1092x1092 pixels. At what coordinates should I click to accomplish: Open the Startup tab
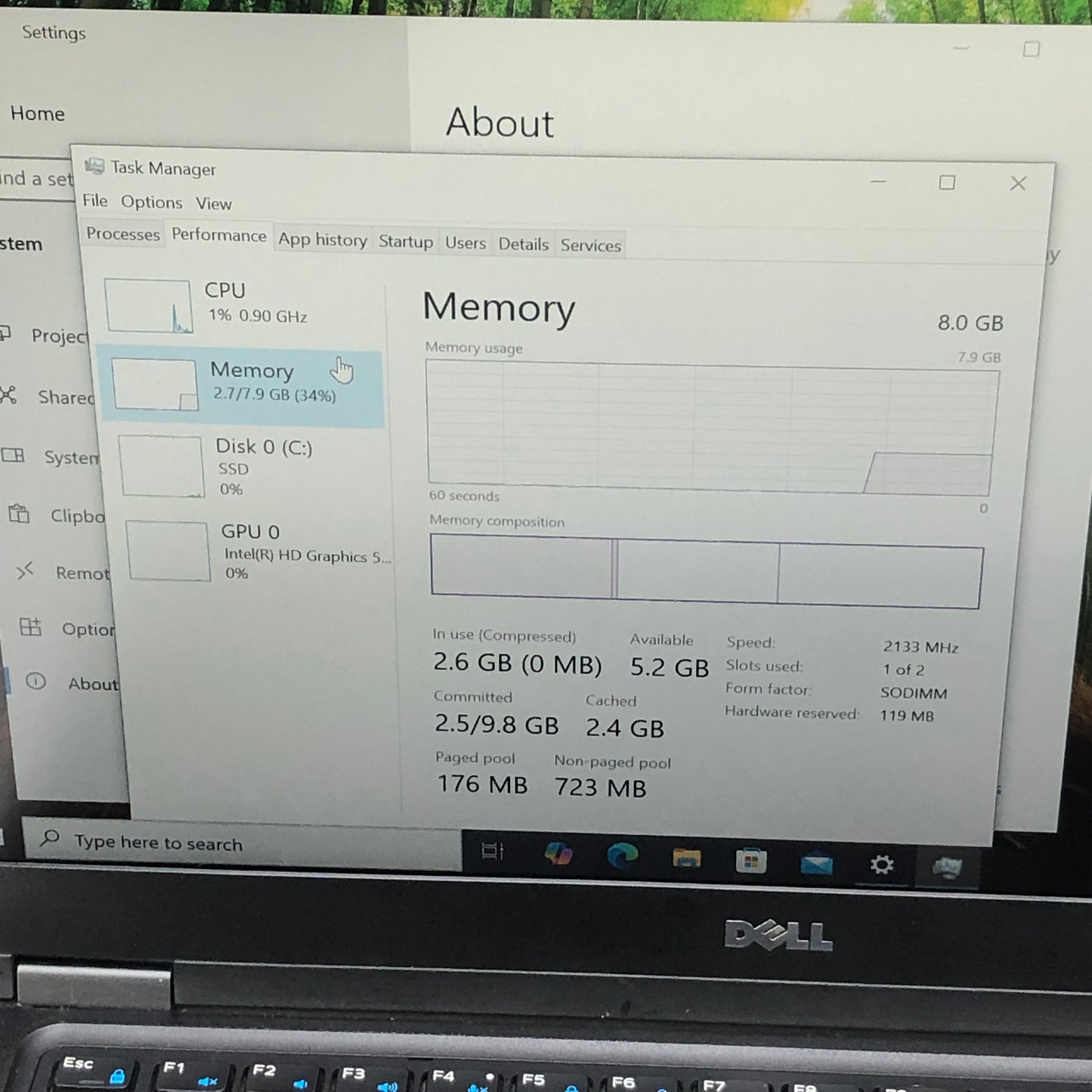405,241
